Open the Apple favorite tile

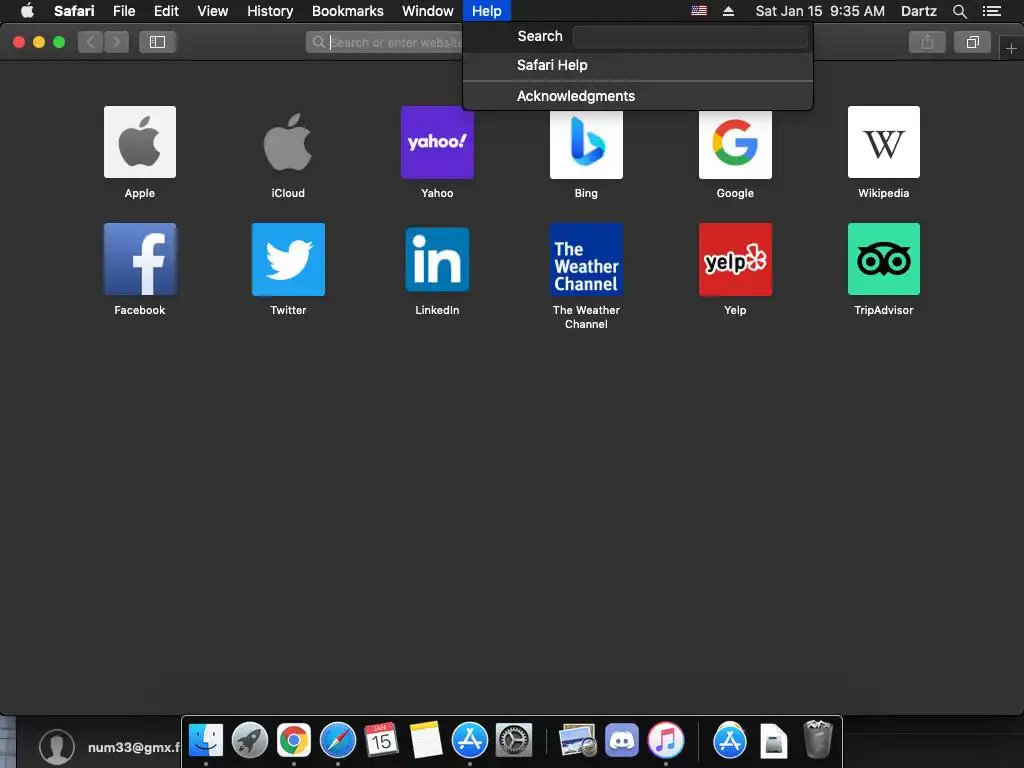click(140, 142)
